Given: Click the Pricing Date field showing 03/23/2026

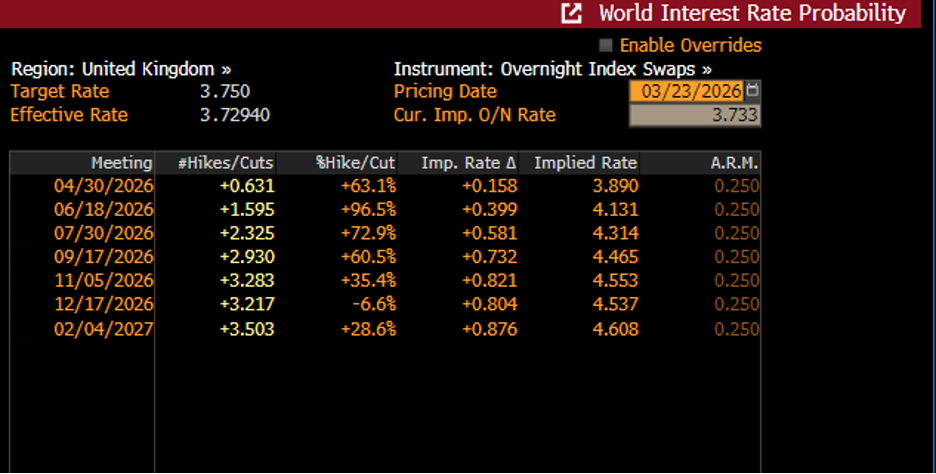Looking at the screenshot, I should point(686,91).
